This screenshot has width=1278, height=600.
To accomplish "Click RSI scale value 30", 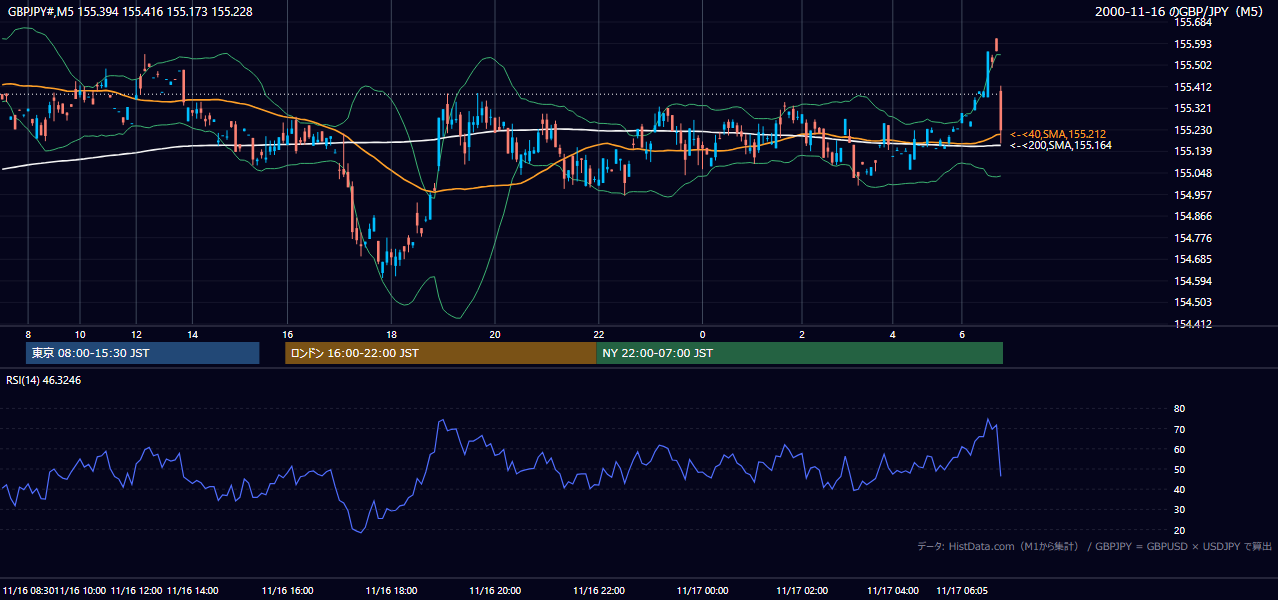I will (x=1179, y=509).
